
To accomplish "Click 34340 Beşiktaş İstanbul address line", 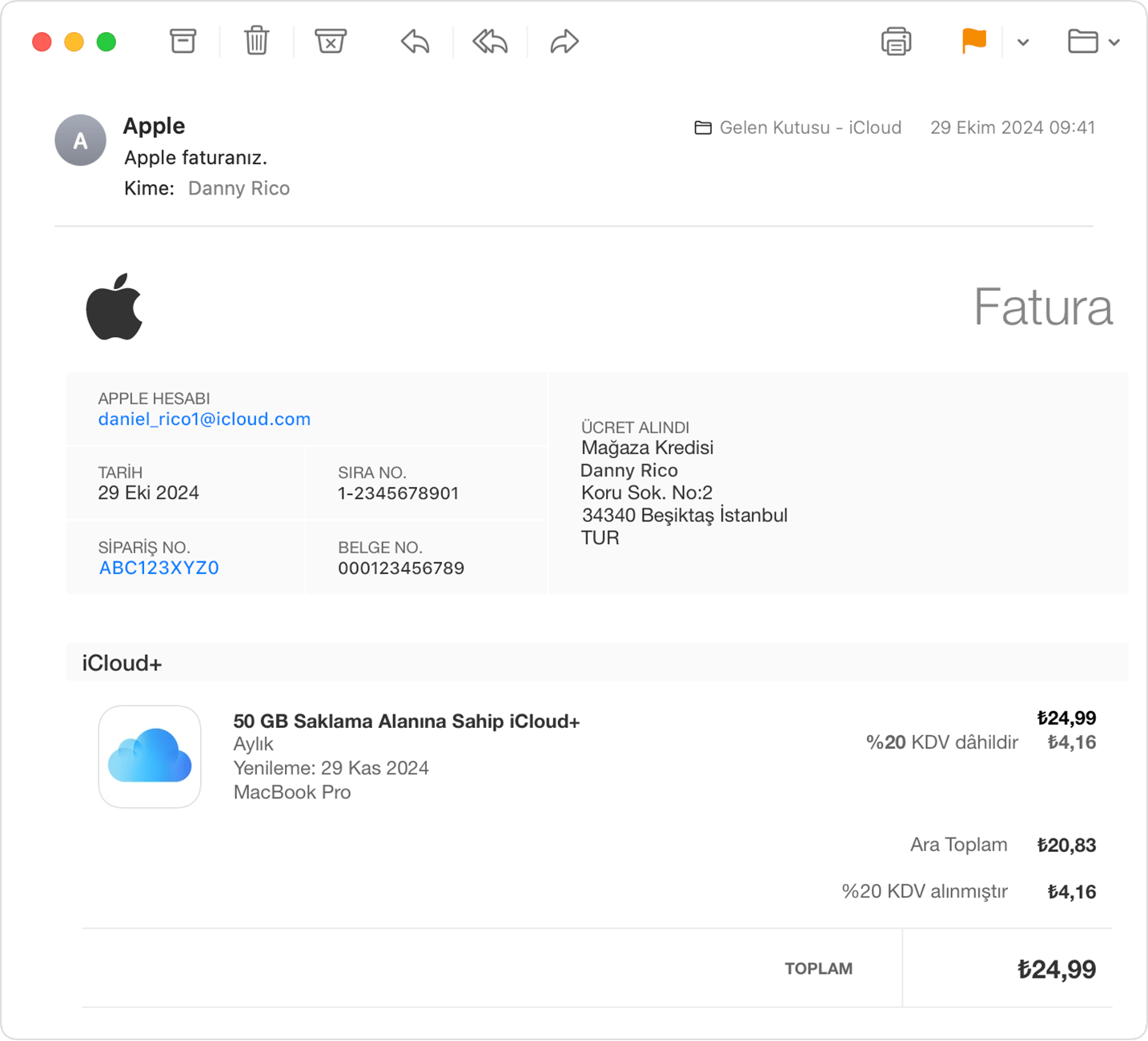I will click(684, 515).
